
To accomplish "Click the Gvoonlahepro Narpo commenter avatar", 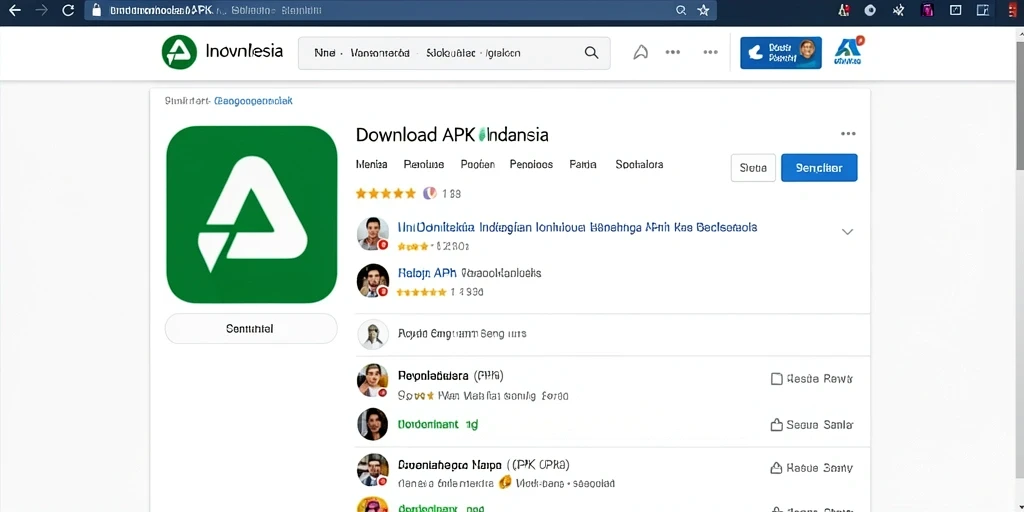I will [373, 470].
